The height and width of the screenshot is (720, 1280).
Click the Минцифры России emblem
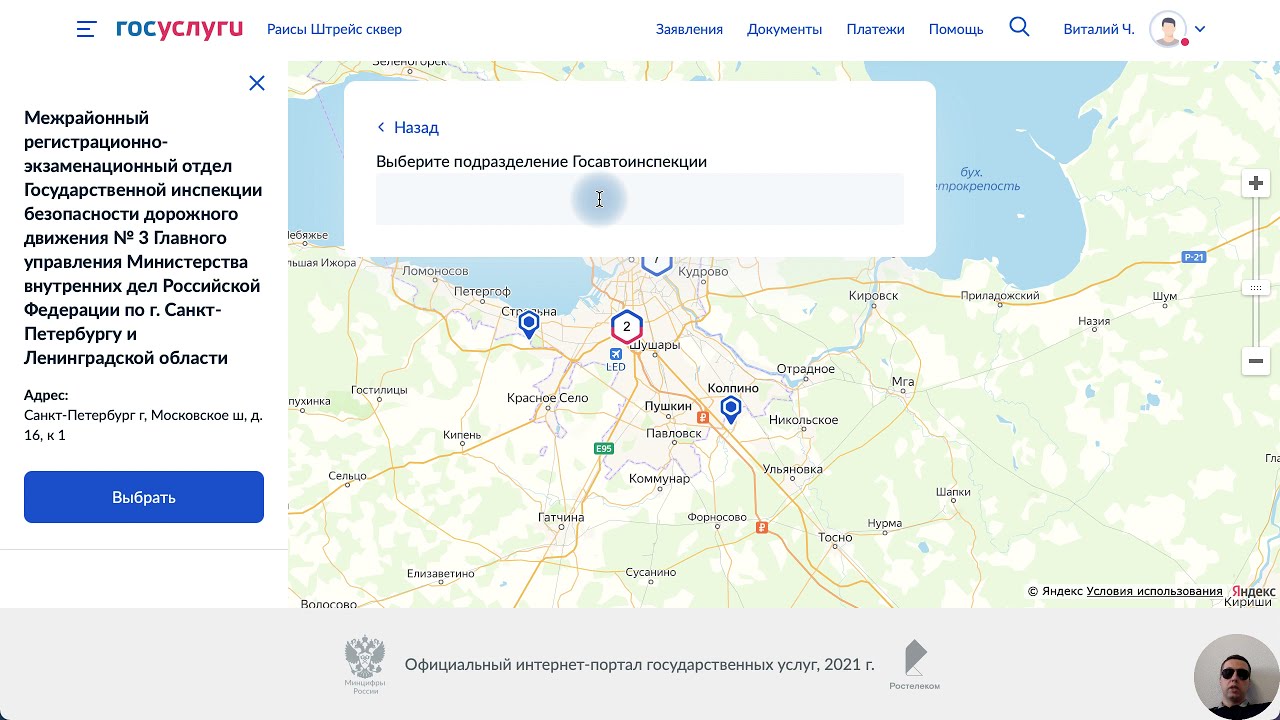[x=365, y=664]
